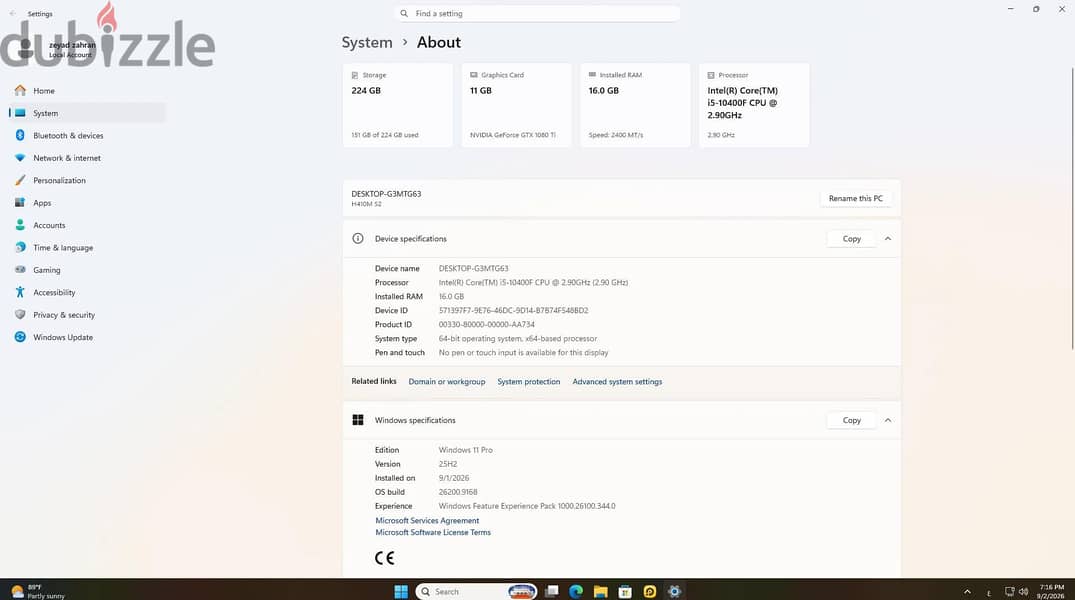Select the Installed on date 9/1/2026
The image size is (1075, 600).
point(454,478)
